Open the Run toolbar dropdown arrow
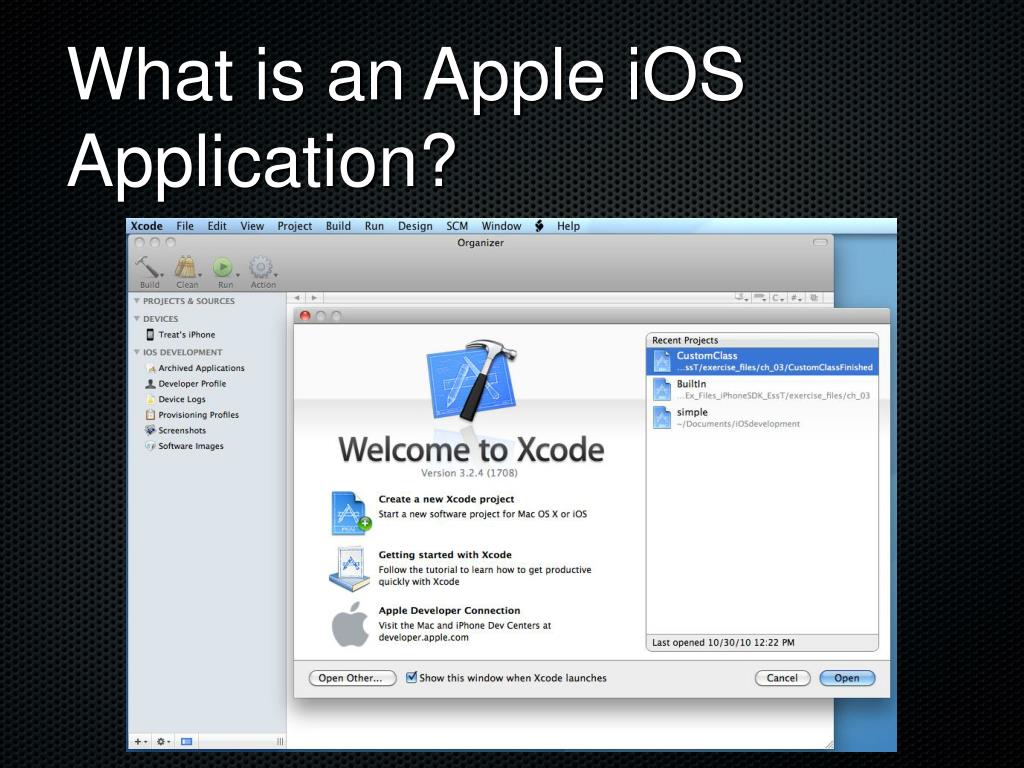The height and width of the screenshot is (768, 1024). pyautogui.click(x=238, y=274)
